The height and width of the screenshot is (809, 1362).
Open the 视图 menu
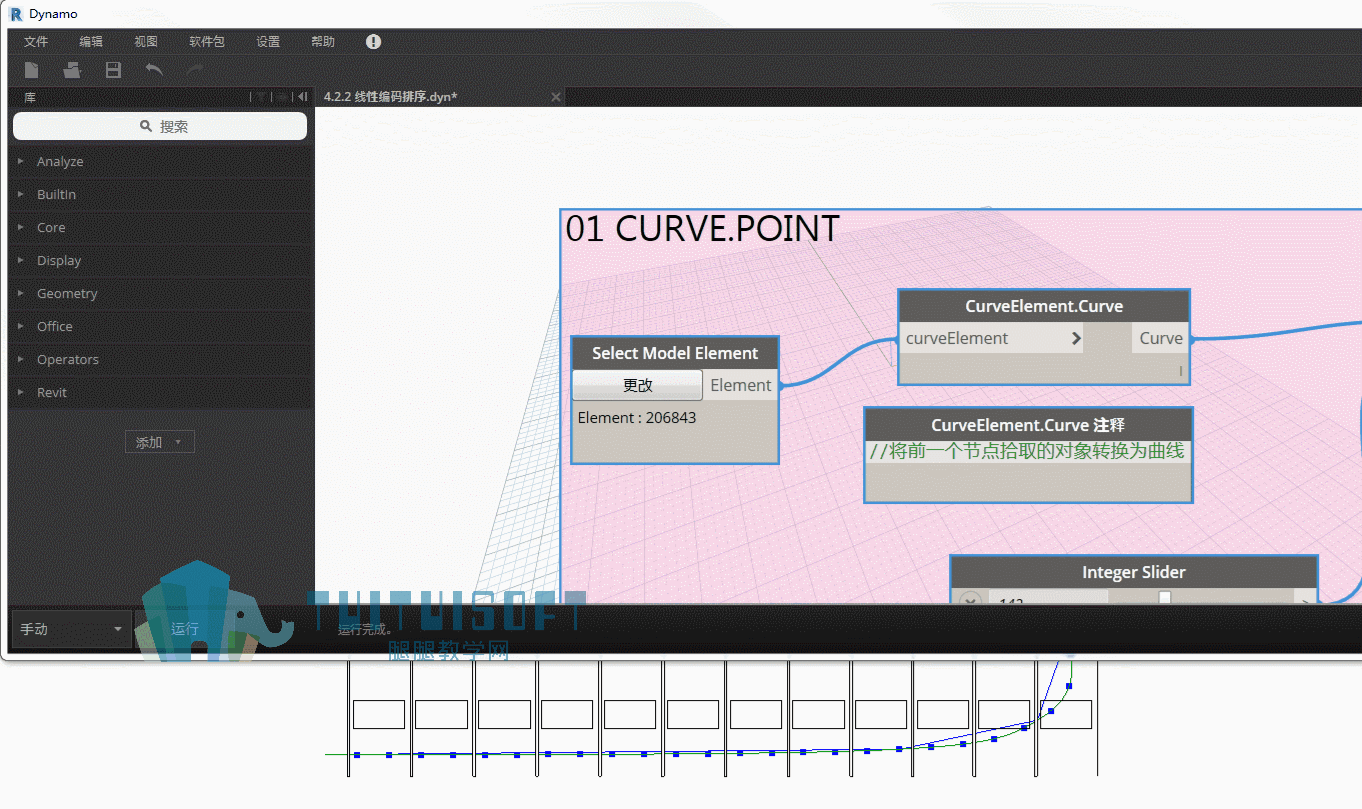[146, 42]
